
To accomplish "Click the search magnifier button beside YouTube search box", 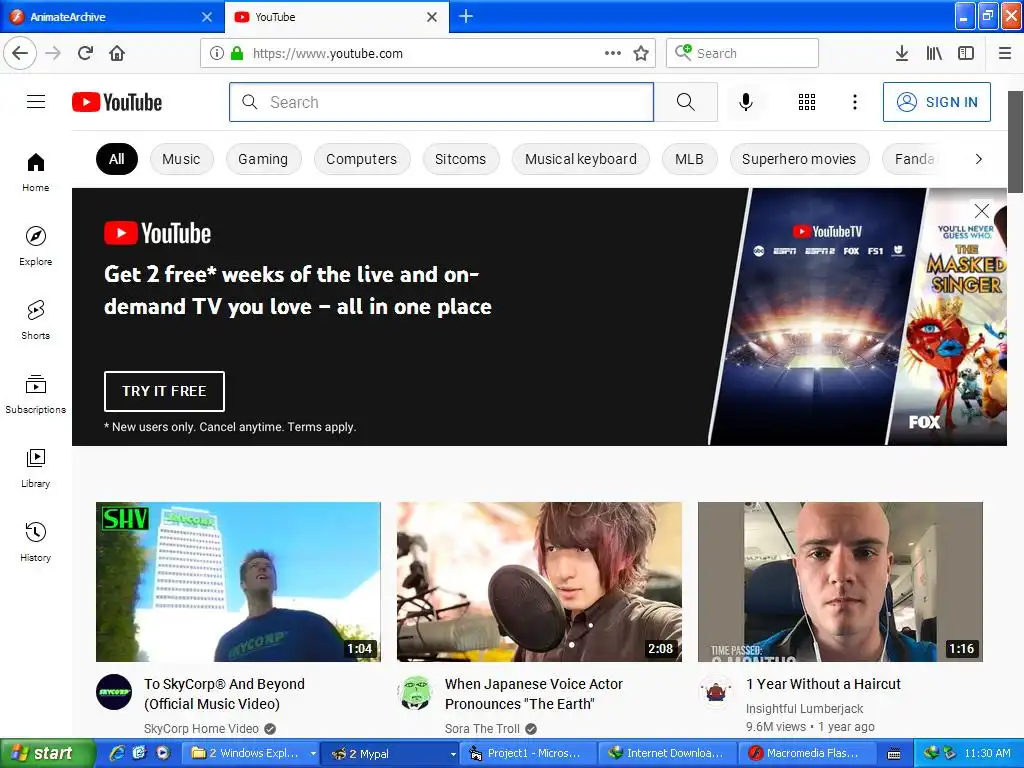I will click(x=686, y=102).
